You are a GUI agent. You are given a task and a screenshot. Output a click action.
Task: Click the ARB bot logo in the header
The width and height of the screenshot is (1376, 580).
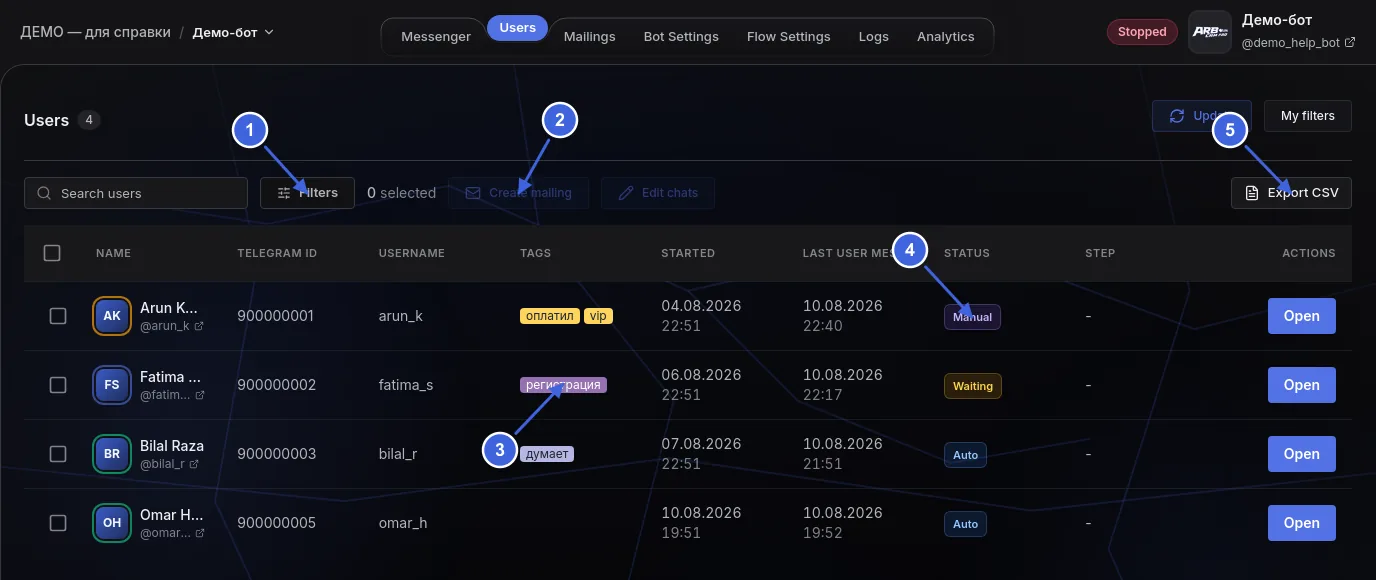pyautogui.click(x=1210, y=32)
